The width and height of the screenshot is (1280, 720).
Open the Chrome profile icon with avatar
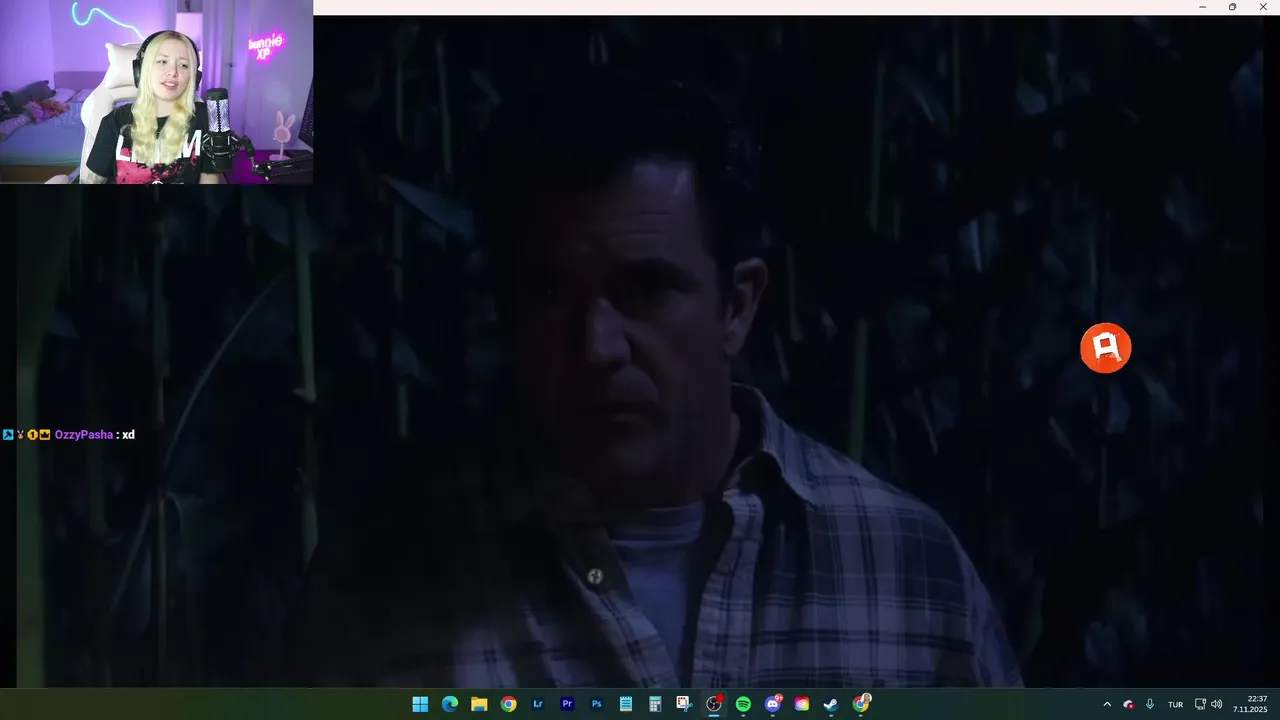point(861,704)
